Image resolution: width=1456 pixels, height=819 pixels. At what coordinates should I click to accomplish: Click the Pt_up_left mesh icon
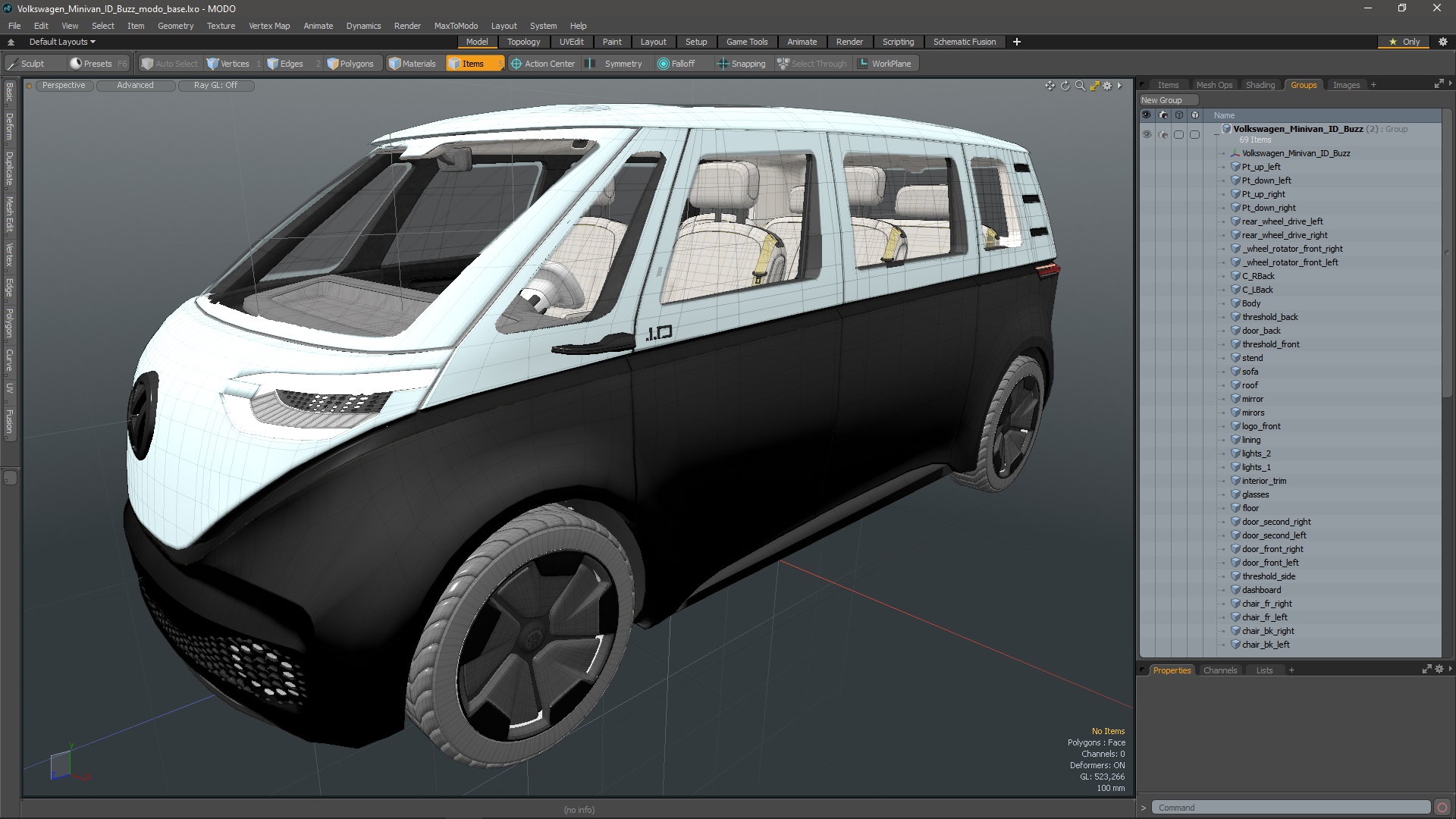[1235, 167]
